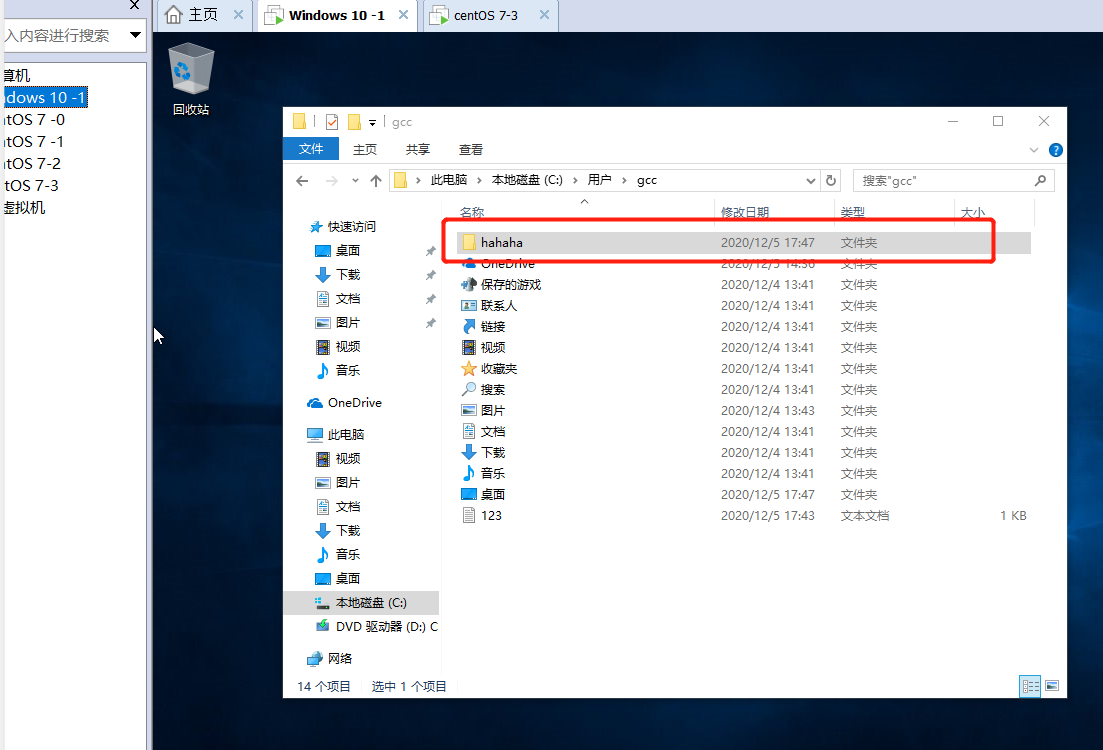The width and height of the screenshot is (1103, 750).
Task: Open the library search dropdown arrow
Action: tap(135, 34)
